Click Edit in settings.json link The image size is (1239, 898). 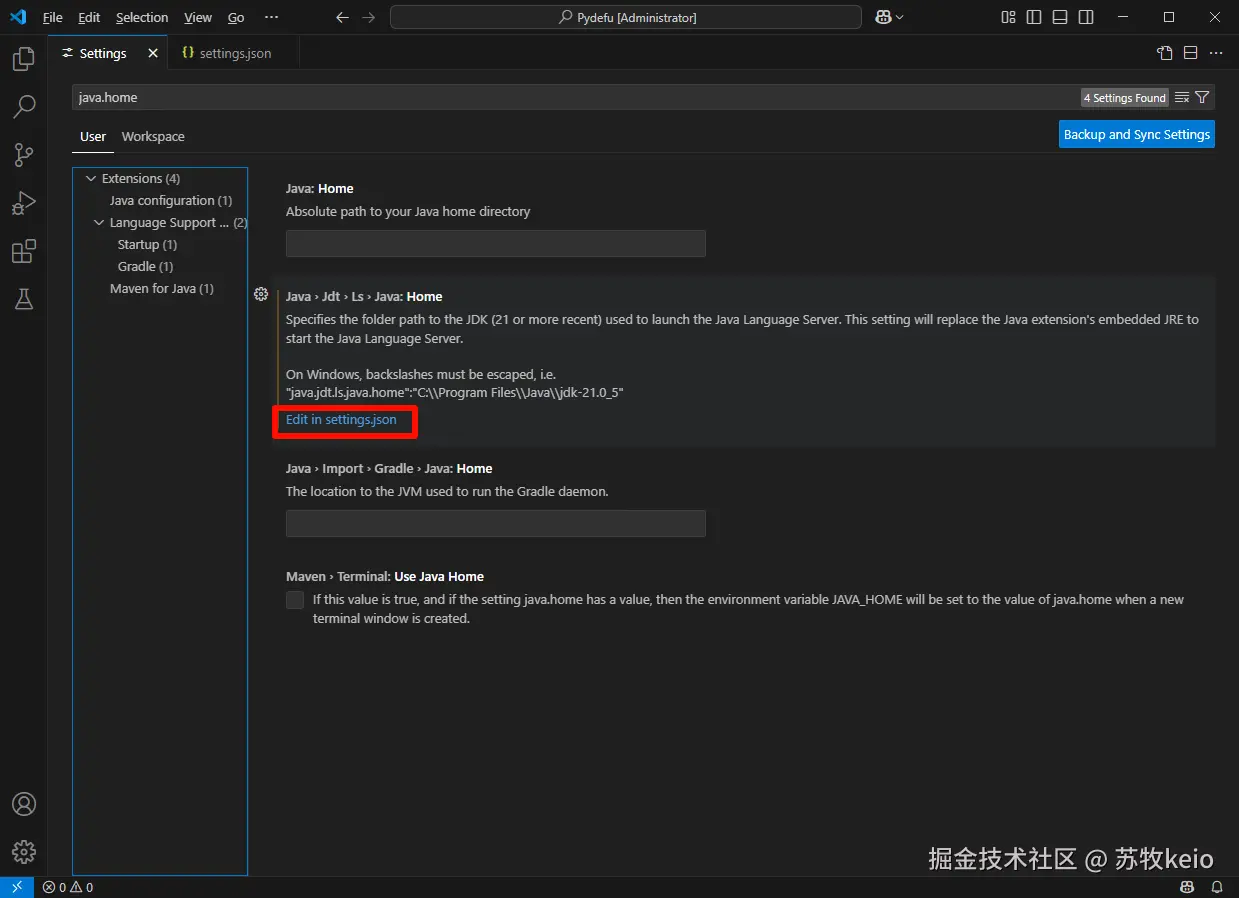point(341,419)
